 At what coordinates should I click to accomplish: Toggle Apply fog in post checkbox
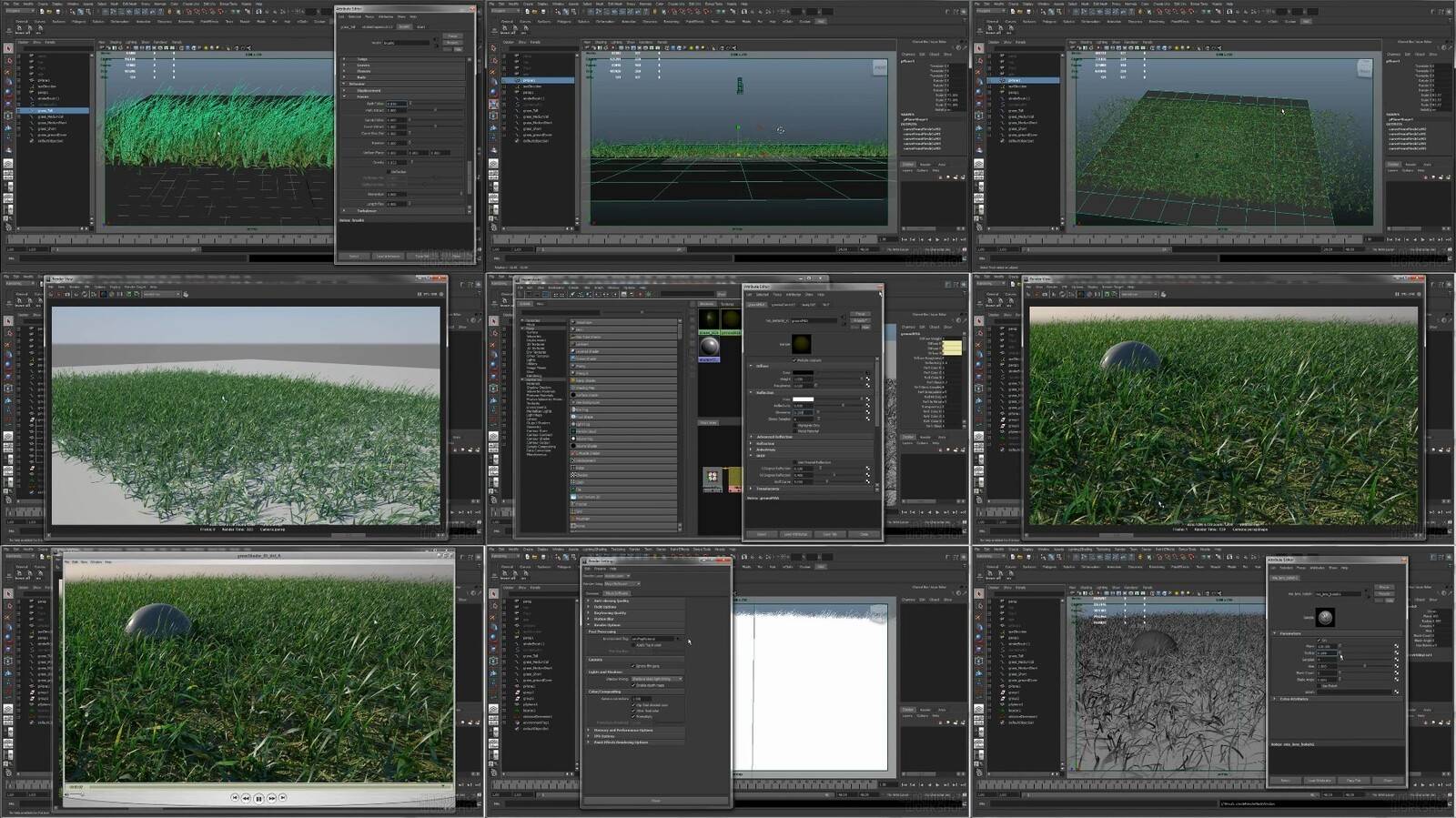point(633,645)
